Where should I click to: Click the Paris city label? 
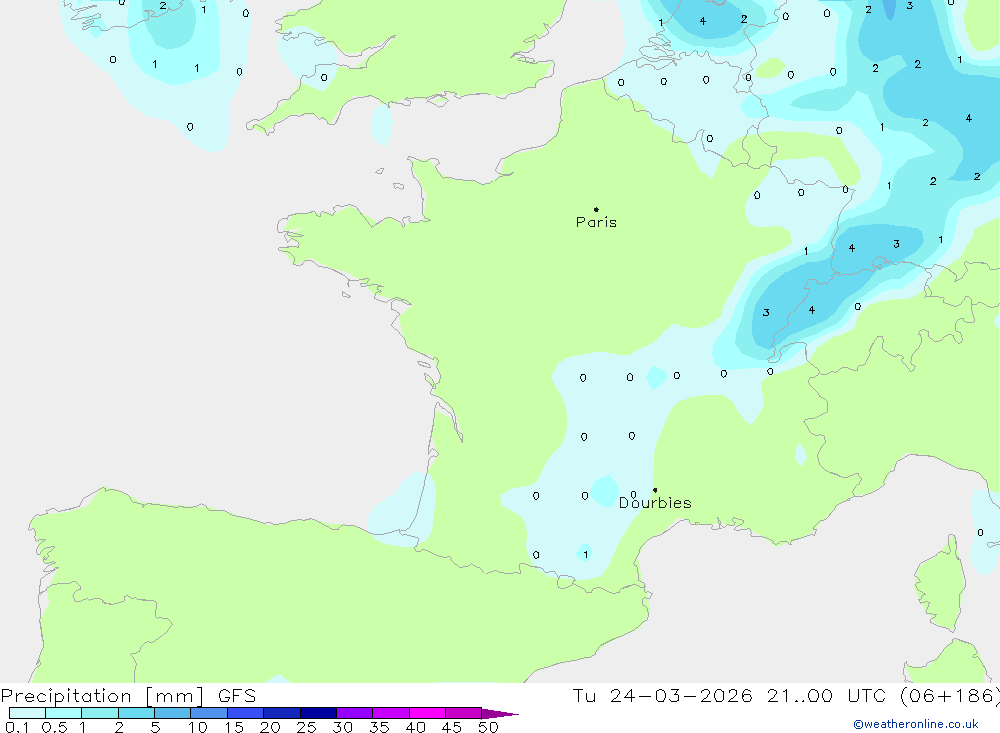[596, 222]
